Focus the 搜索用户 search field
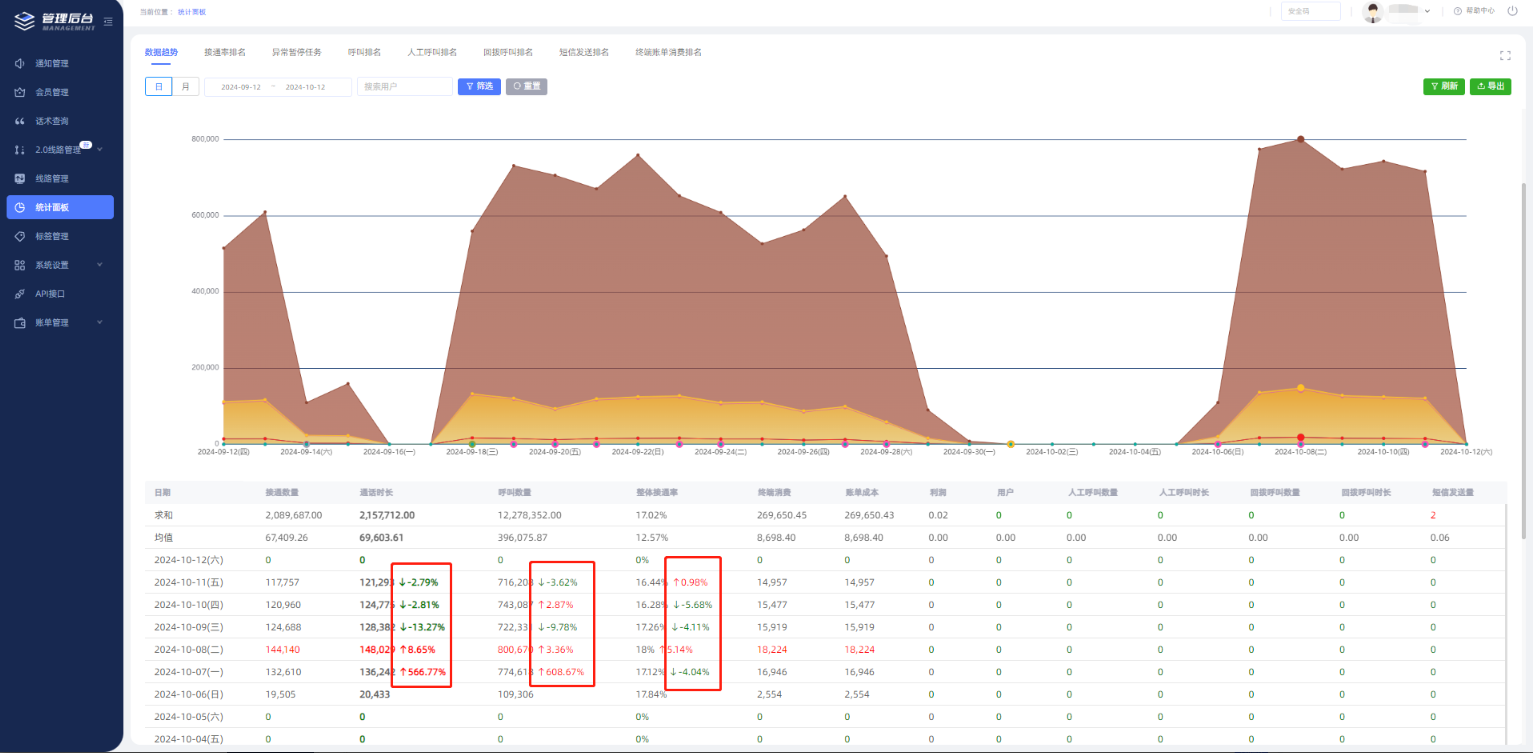This screenshot has width=1533, height=753. 404,87
